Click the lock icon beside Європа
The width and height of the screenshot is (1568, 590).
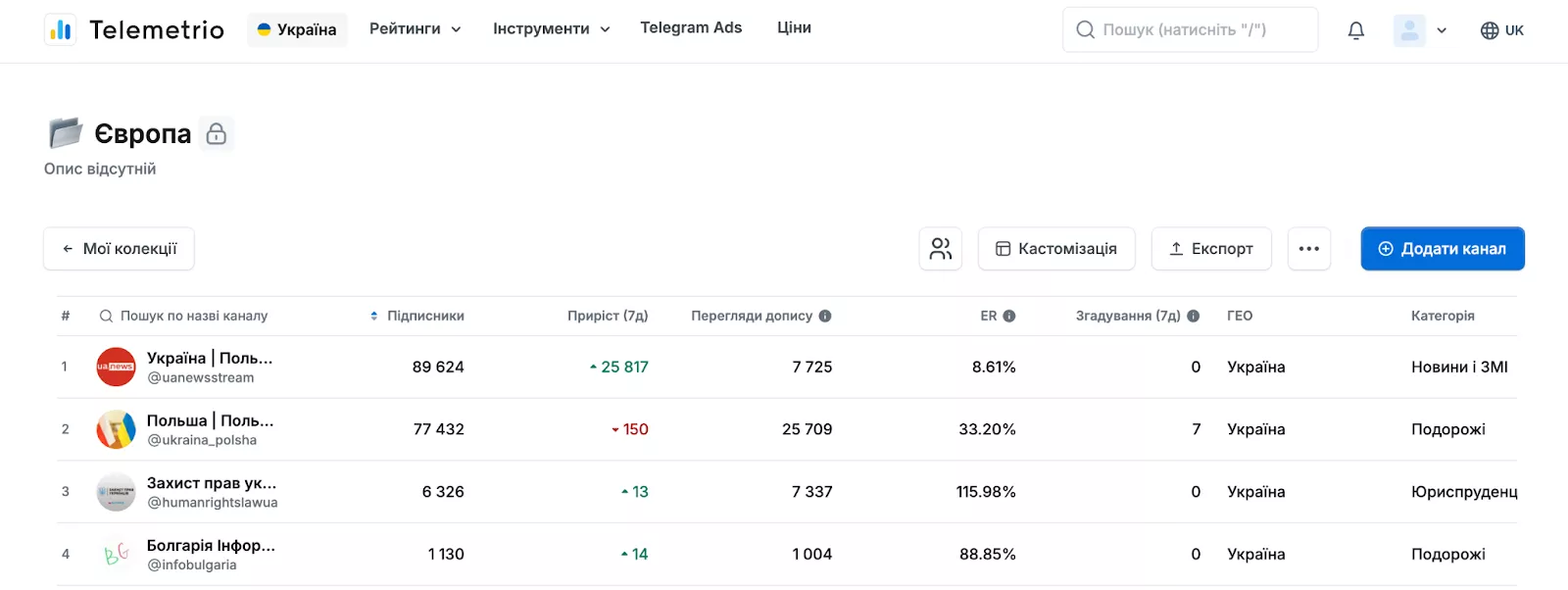click(217, 133)
